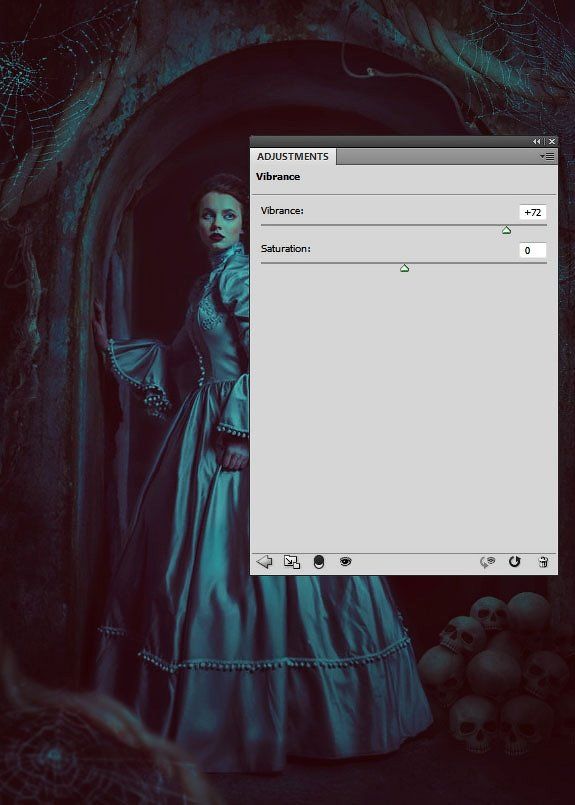Reset adjustment to defaults icon
The height and width of the screenshot is (805, 575).
[514, 562]
